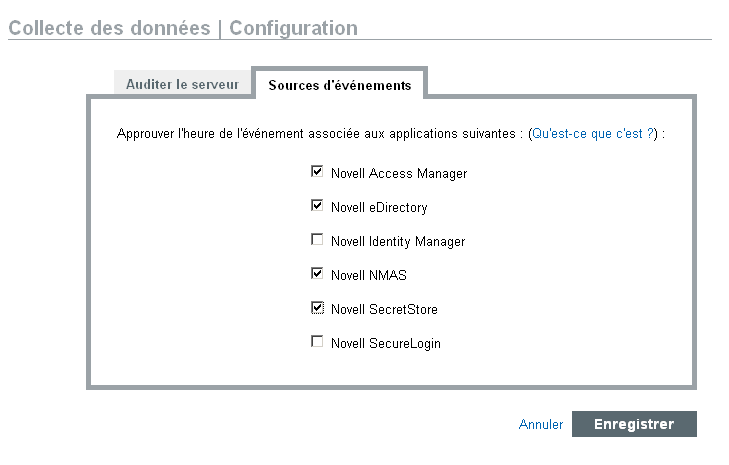The width and height of the screenshot is (729, 465).
Task: Click the Annuler link
Action: pyautogui.click(x=541, y=424)
